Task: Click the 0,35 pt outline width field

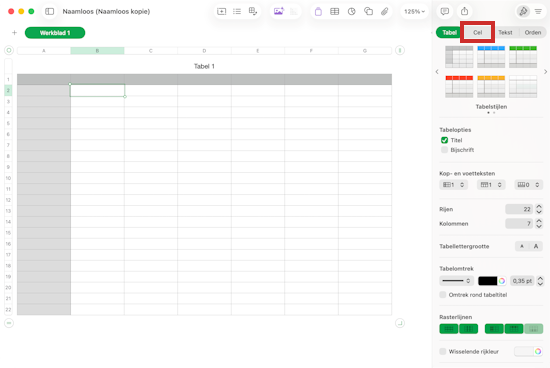Action: tap(522, 281)
